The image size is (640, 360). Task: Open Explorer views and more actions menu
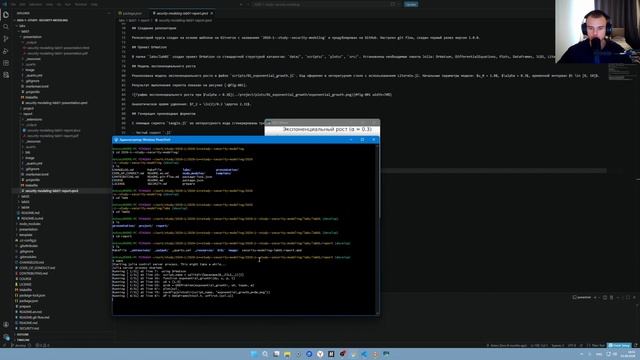pyautogui.click(x=108, y=13)
